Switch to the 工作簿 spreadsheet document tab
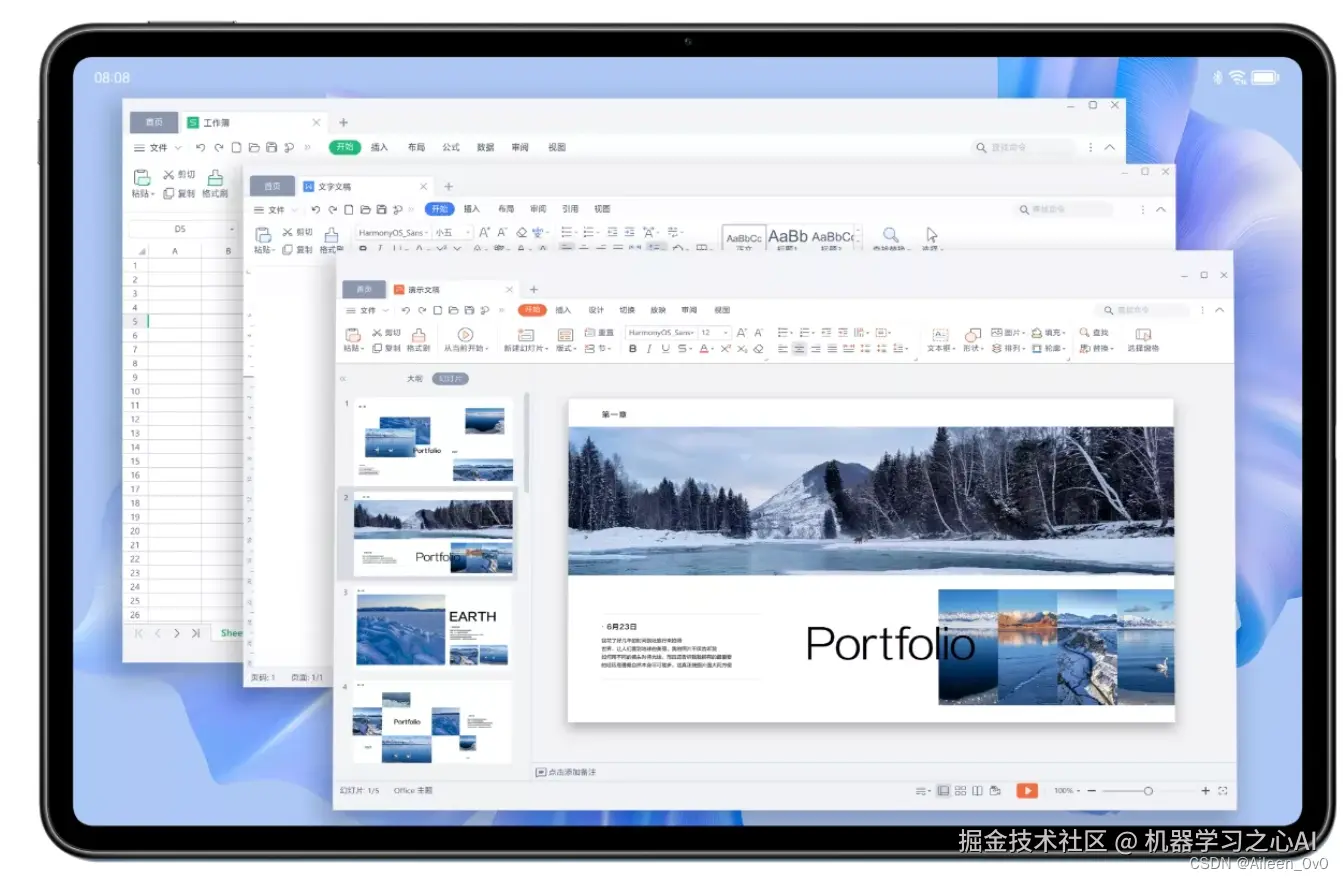 coord(254,122)
